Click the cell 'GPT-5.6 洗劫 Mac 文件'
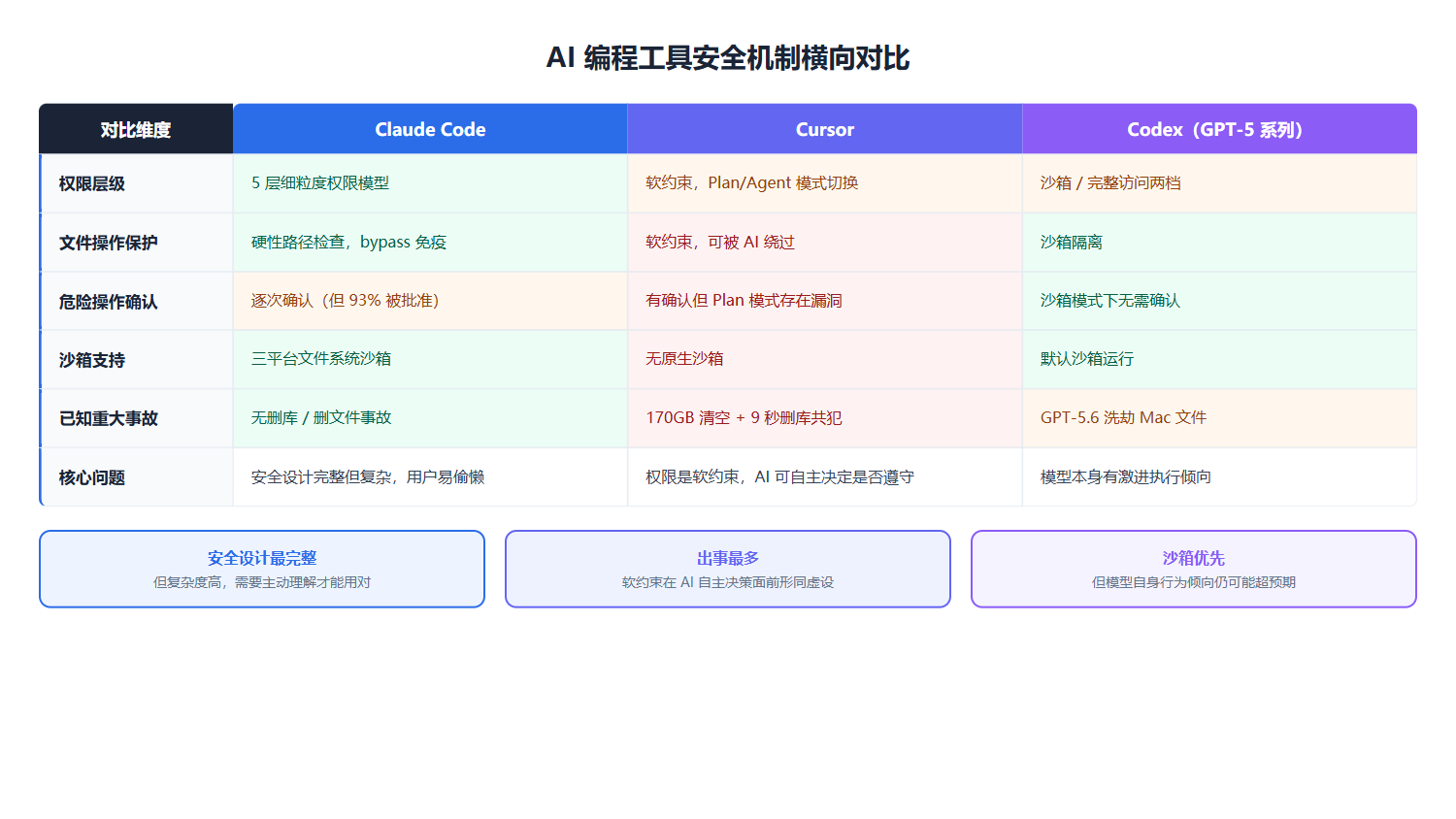Viewport: 1456px width, 819px height. pos(1219,418)
